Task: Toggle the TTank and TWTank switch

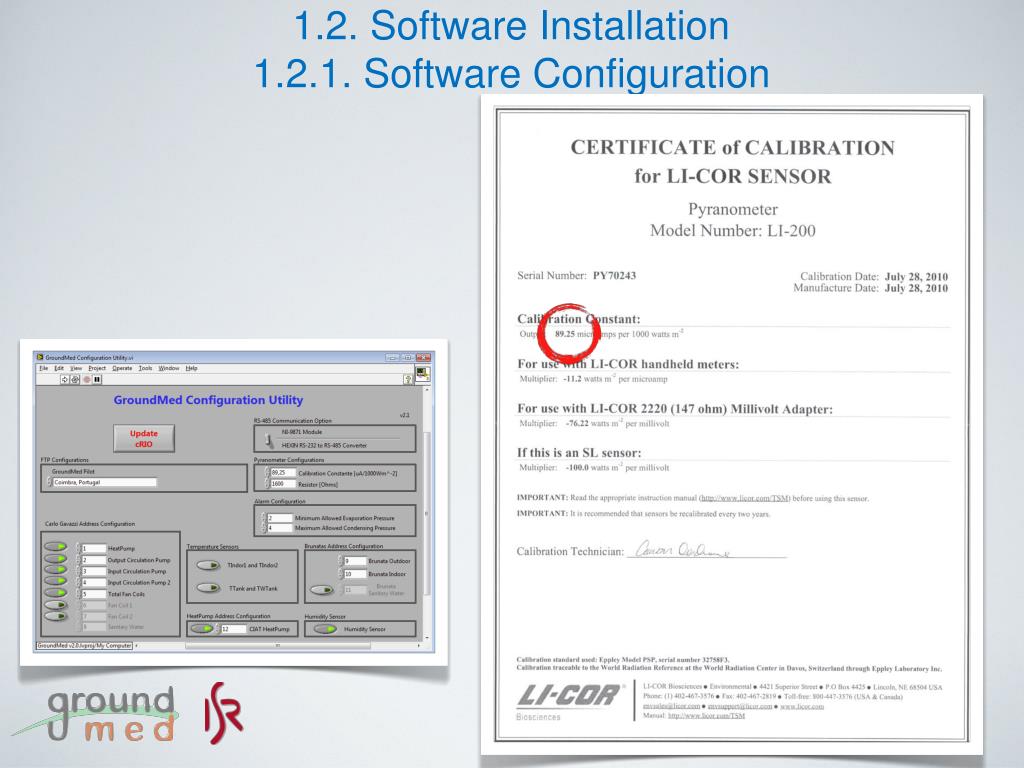Action: point(208,588)
